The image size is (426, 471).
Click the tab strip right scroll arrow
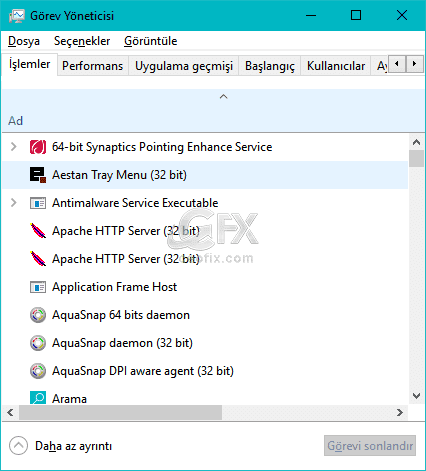point(414,64)
